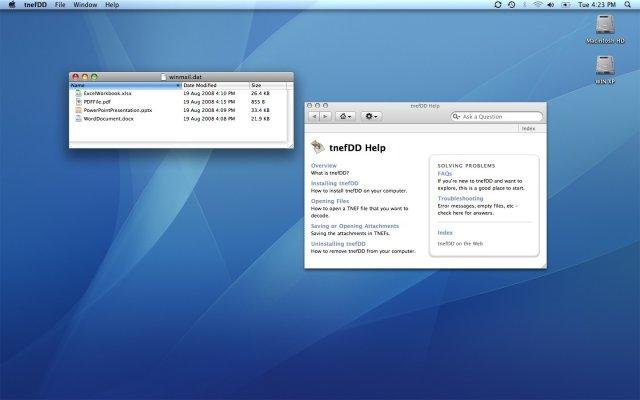The width and height of the screenshot is (640, 400).
Task: Click the 19 Aug 2008 4:15 PM date cell
Action: coord(209,102)
